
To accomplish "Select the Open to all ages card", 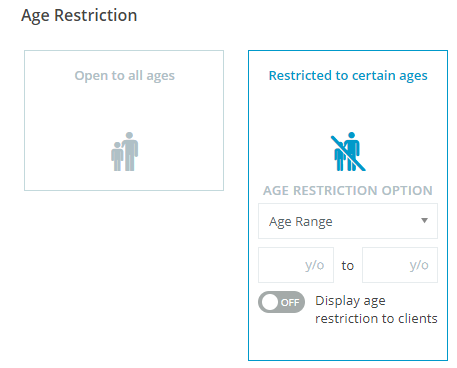I will (124, 120).
